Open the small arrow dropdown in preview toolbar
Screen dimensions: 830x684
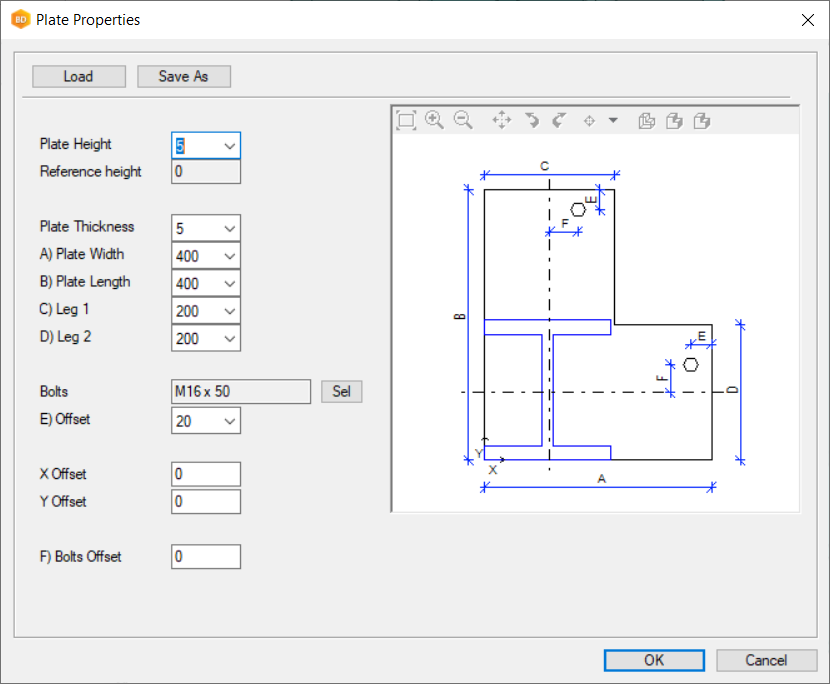click(x=613, y=120)
